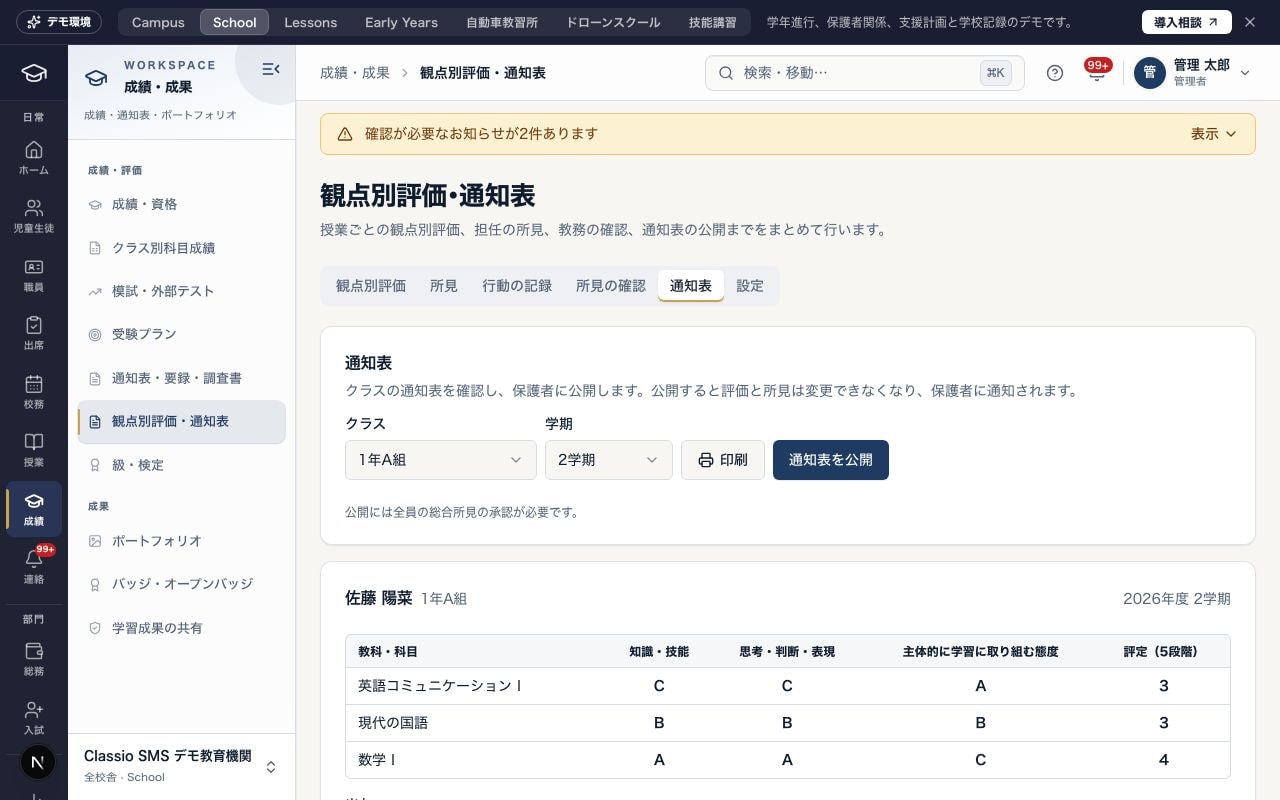This screenshot has width=1280, height=800.
Task: Switch to the 所見 tab
Action: point(444,286)
